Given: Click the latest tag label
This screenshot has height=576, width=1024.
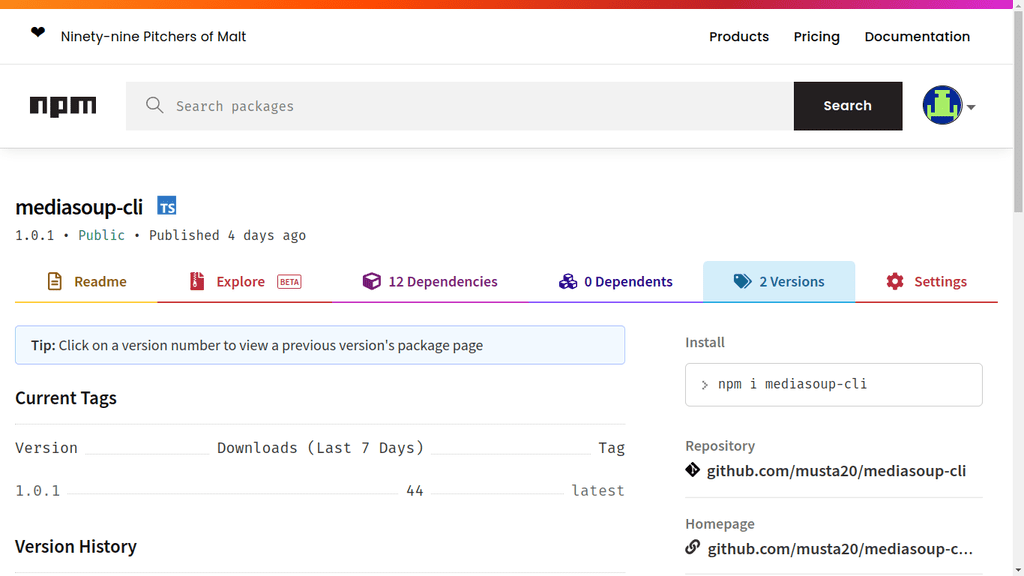Looking at the screenshot, I should (598, 490).
